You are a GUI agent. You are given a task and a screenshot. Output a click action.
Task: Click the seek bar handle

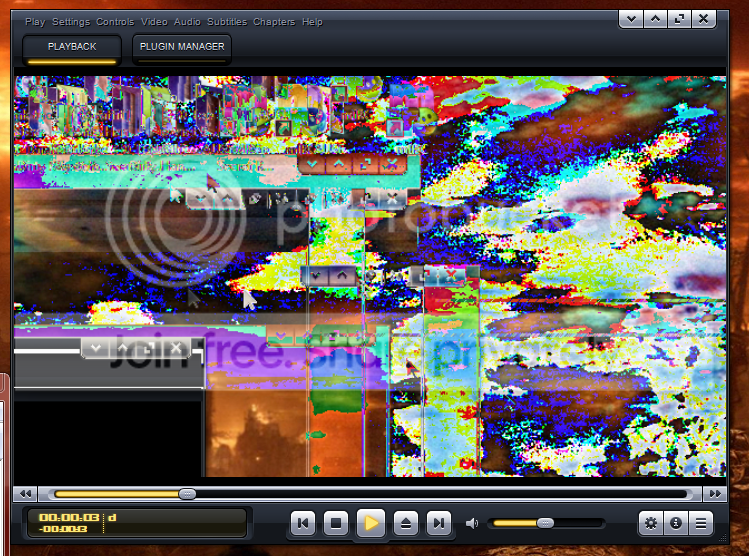click(187, 494)
